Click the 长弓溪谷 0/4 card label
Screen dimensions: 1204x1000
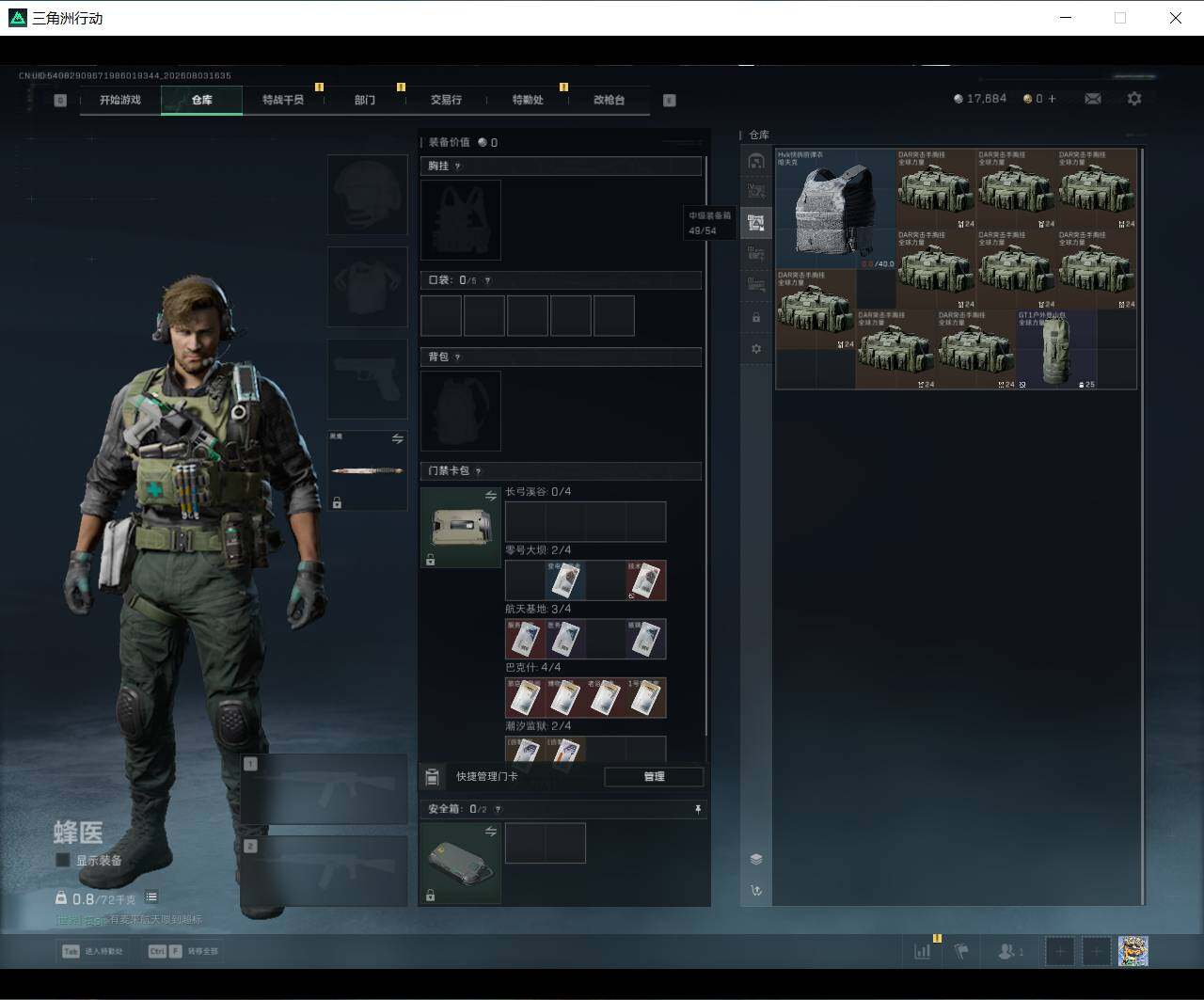coord(538,492)
